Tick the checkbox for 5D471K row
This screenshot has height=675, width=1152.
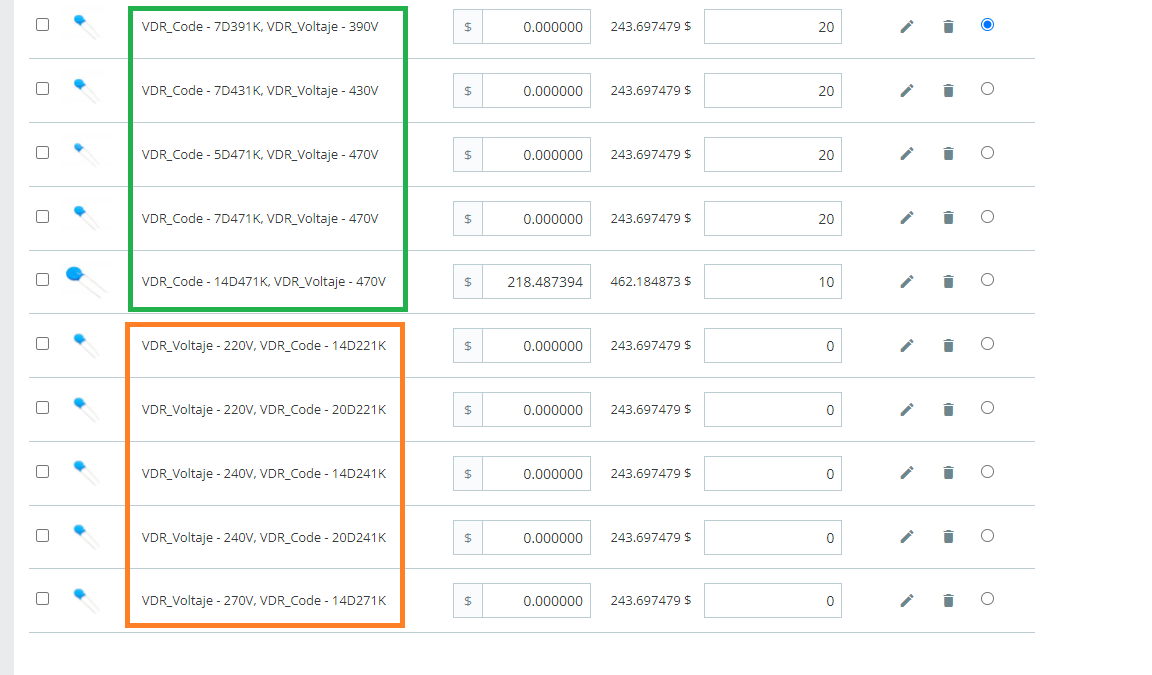43,152
